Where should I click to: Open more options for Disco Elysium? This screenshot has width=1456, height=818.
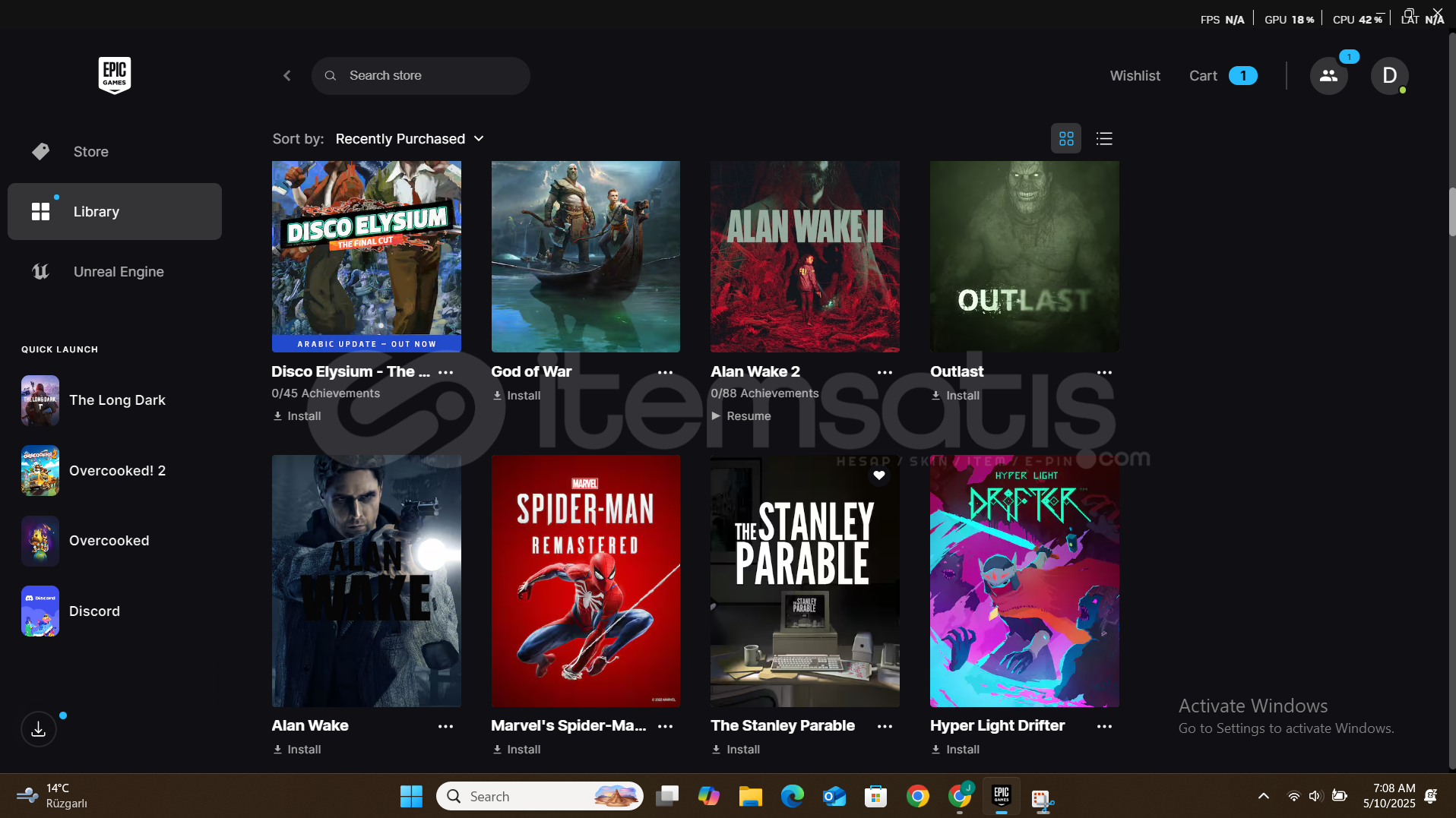click(446, 372)
